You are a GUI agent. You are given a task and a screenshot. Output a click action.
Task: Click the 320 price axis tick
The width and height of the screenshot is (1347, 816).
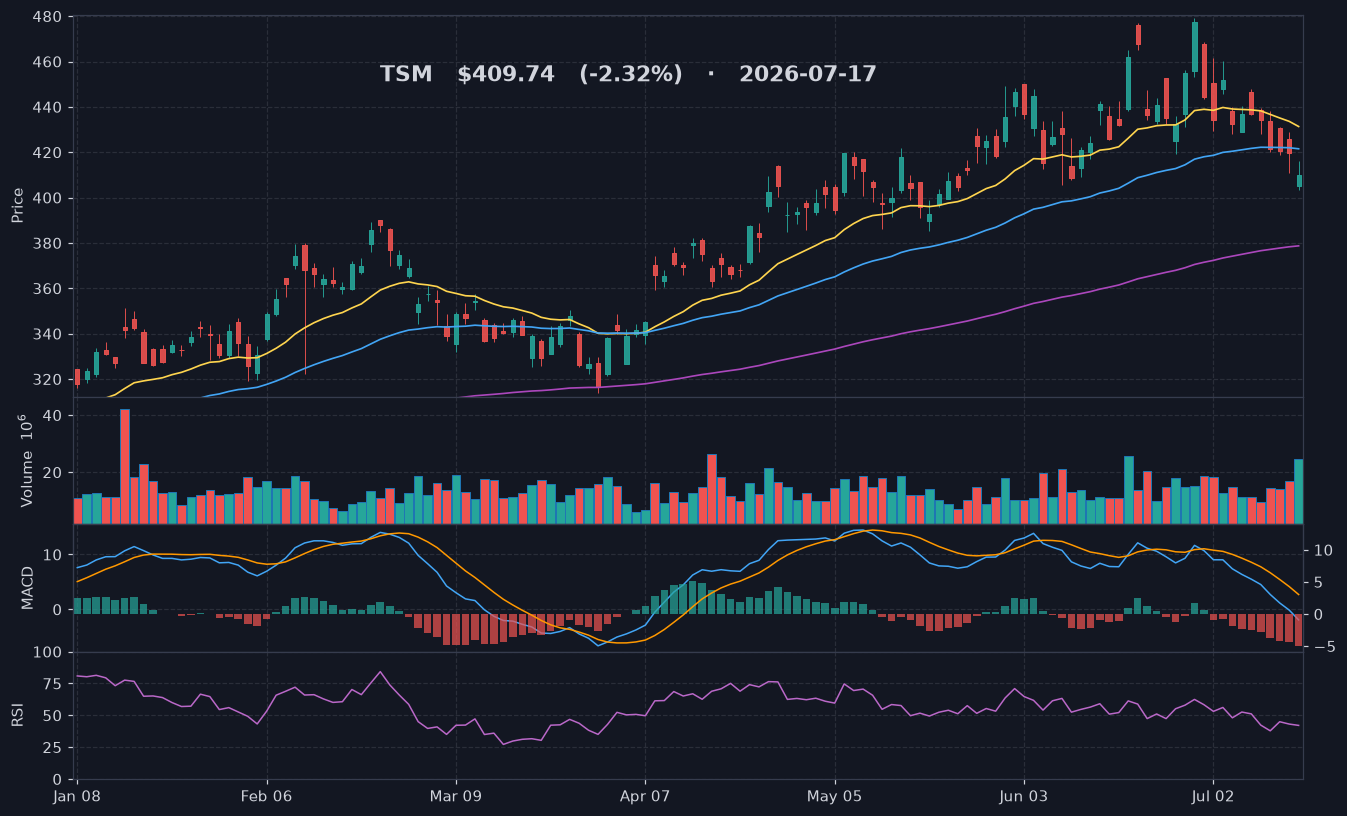(x=47, y=380)
